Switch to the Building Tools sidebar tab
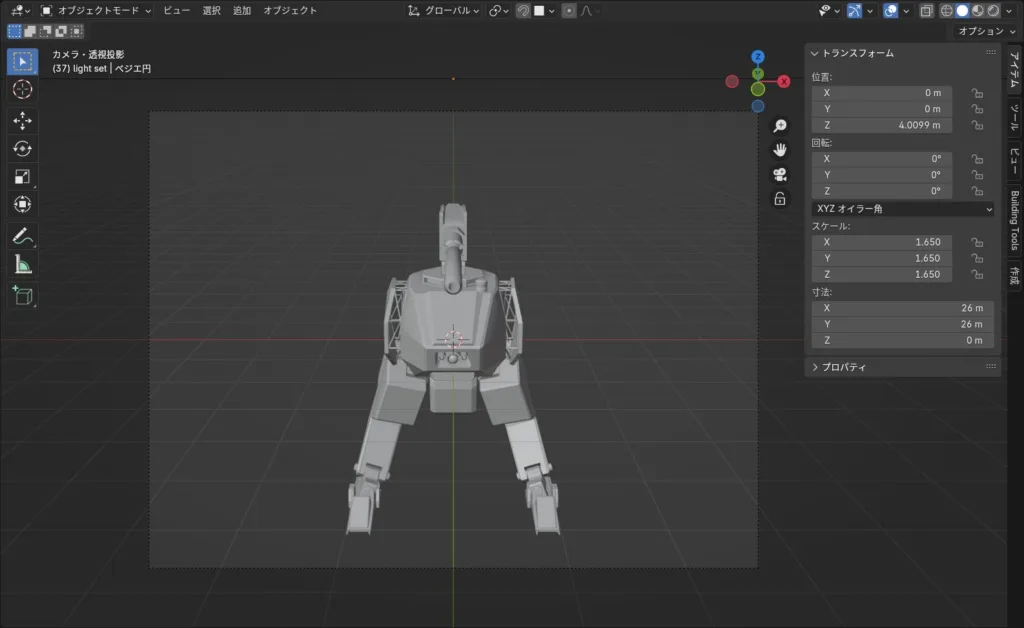The image size is (1024, 628). click(x=1013, y=220)
